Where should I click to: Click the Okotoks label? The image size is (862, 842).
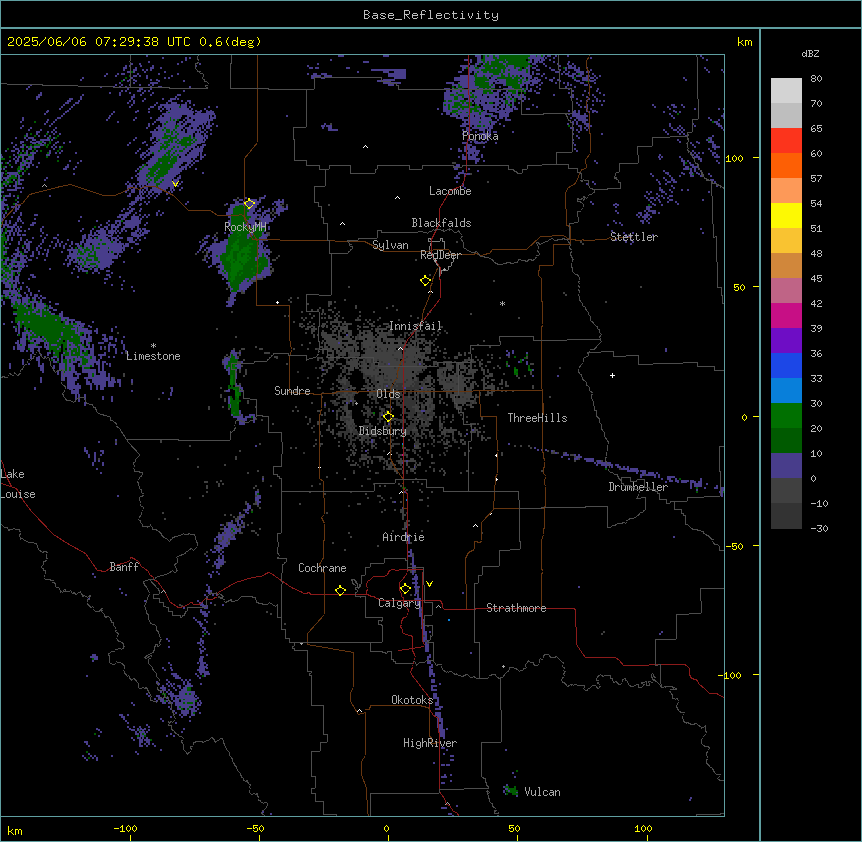412,700
